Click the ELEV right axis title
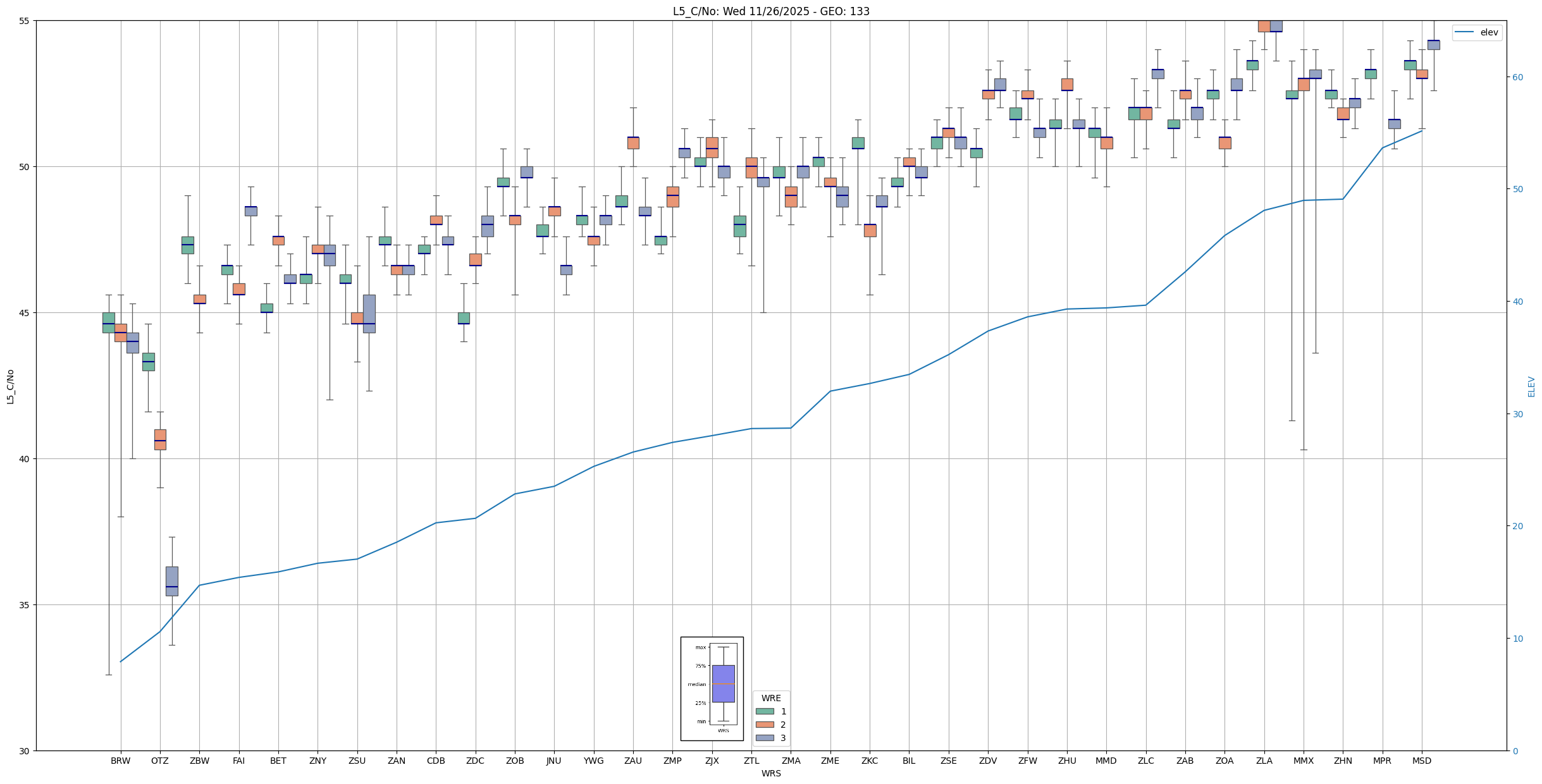Viewport: 1542px width, 784px height. coord(1531,386)
